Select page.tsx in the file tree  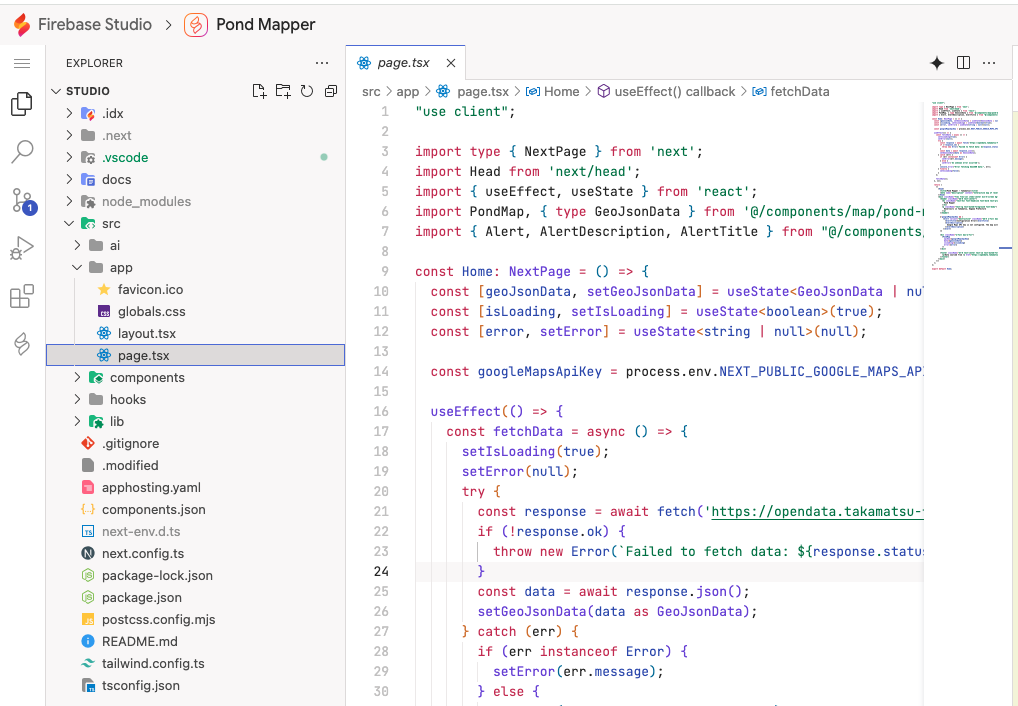(195, 355)
